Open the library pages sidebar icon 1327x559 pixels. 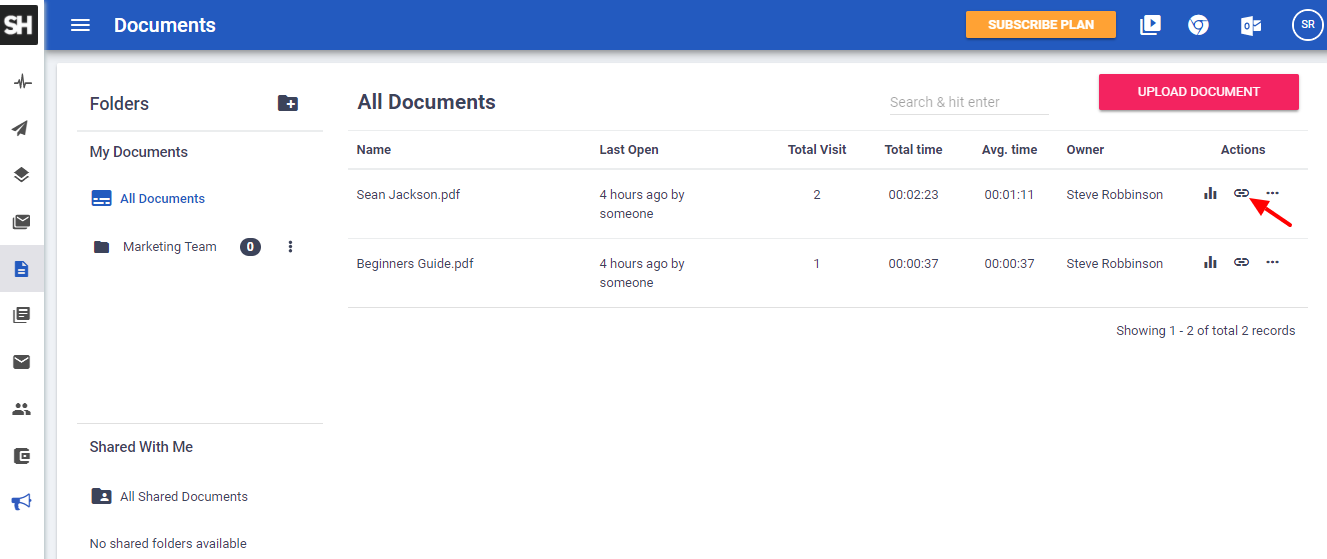pos(21,315)
